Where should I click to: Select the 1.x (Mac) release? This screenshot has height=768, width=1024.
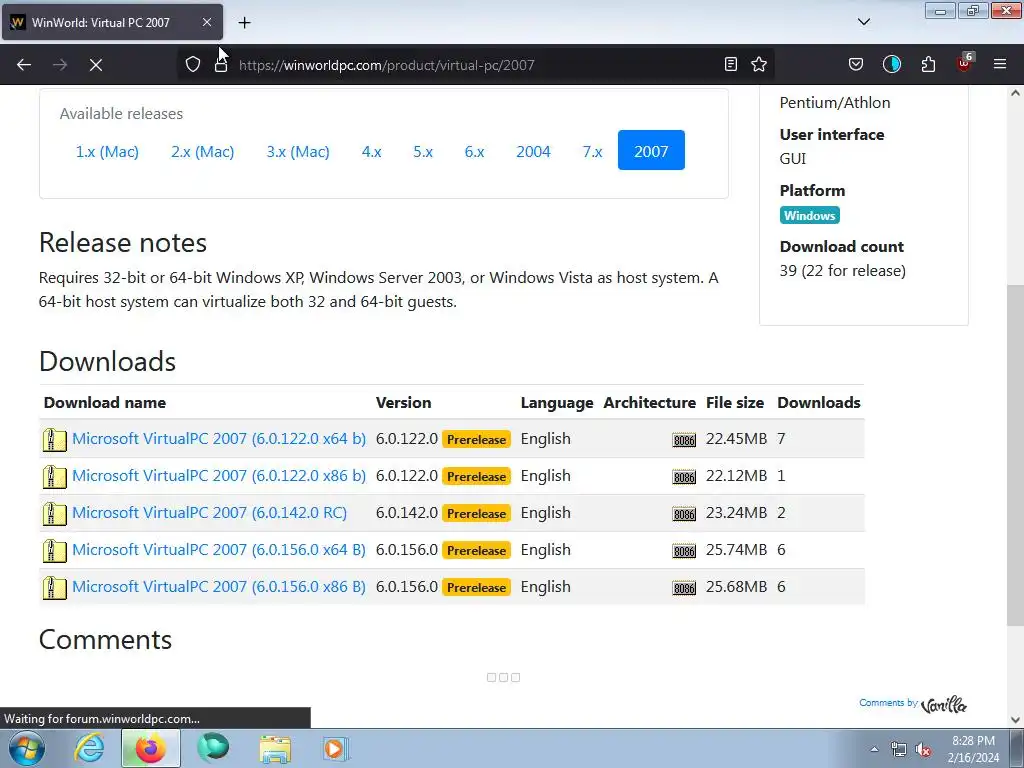click(107, 152)
